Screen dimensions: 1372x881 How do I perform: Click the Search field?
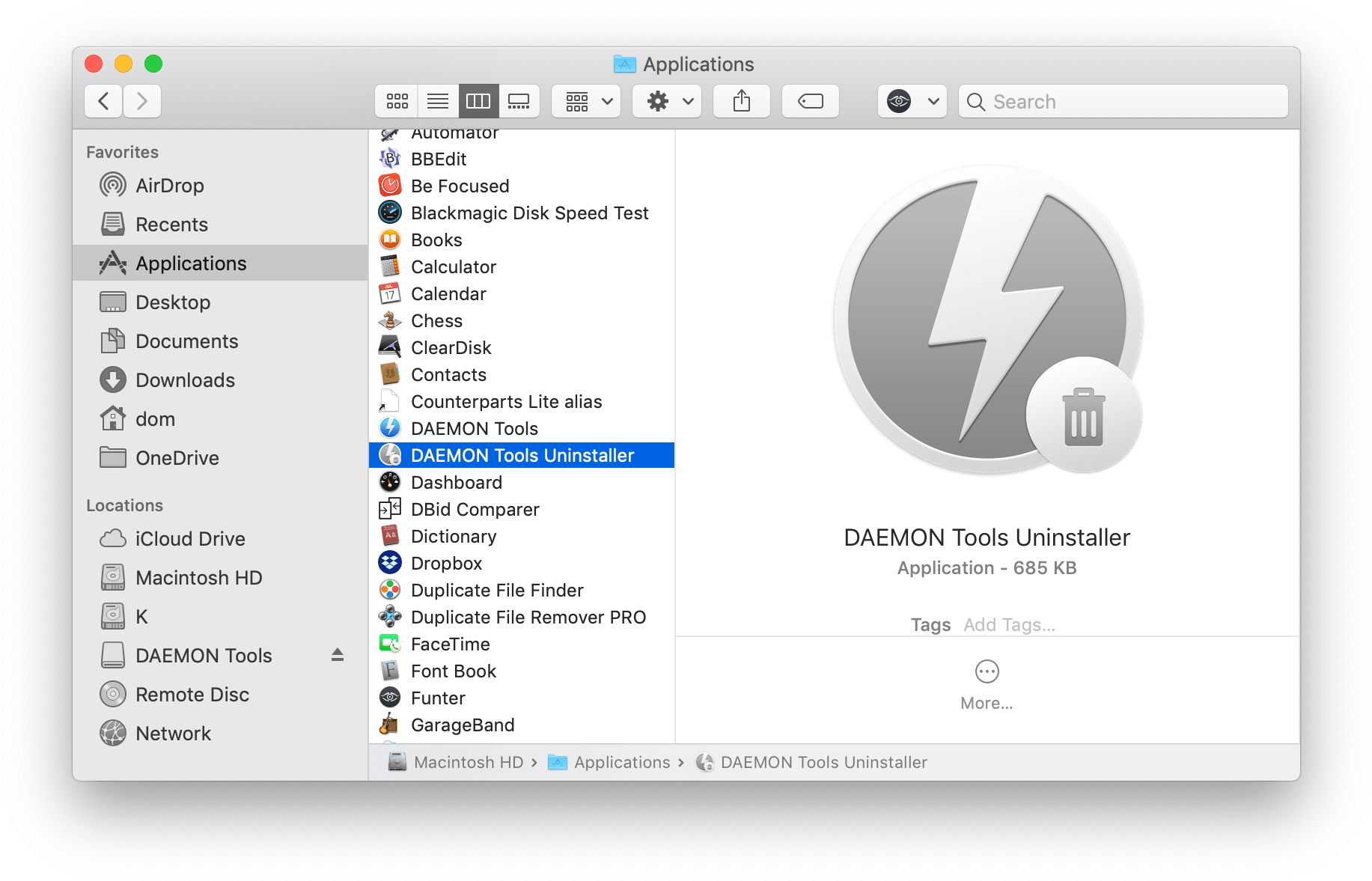pos(1123,101)
